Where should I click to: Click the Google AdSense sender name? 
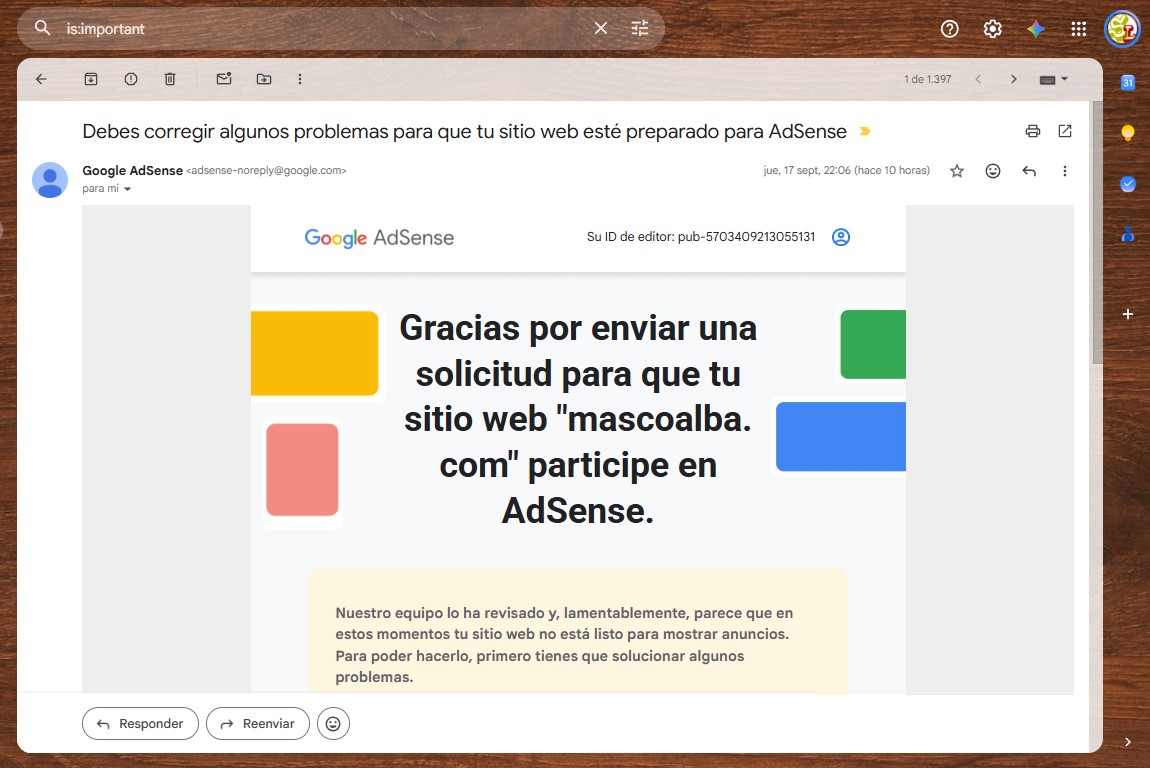[133, 170]
